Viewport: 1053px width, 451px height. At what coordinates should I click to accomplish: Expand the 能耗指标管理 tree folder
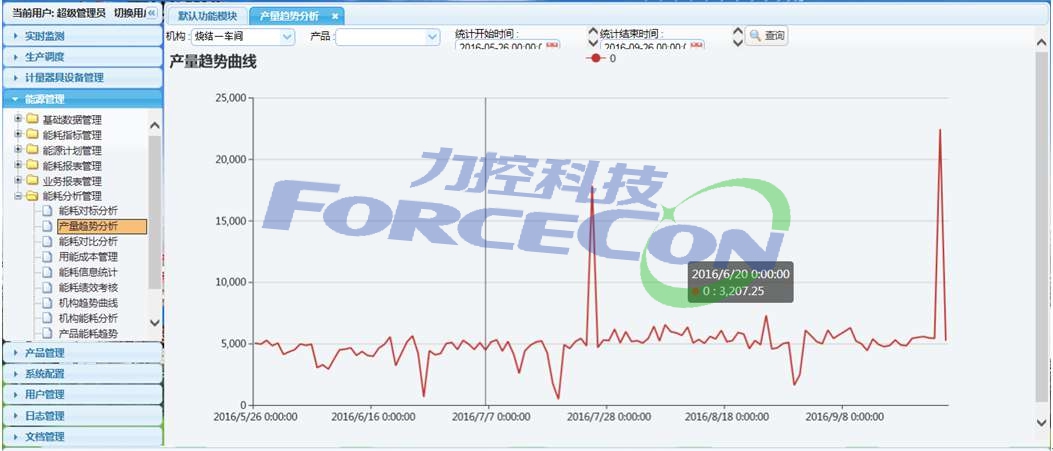point(18,135)
